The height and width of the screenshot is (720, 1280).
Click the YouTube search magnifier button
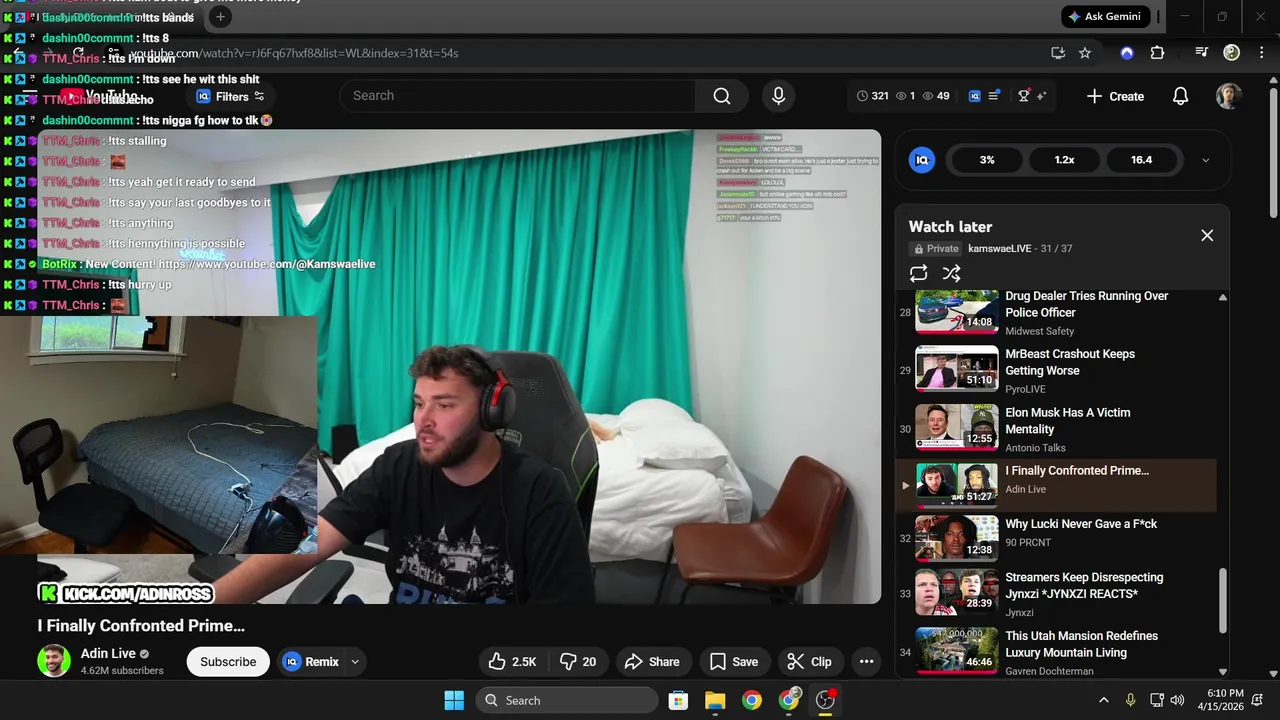722,96
